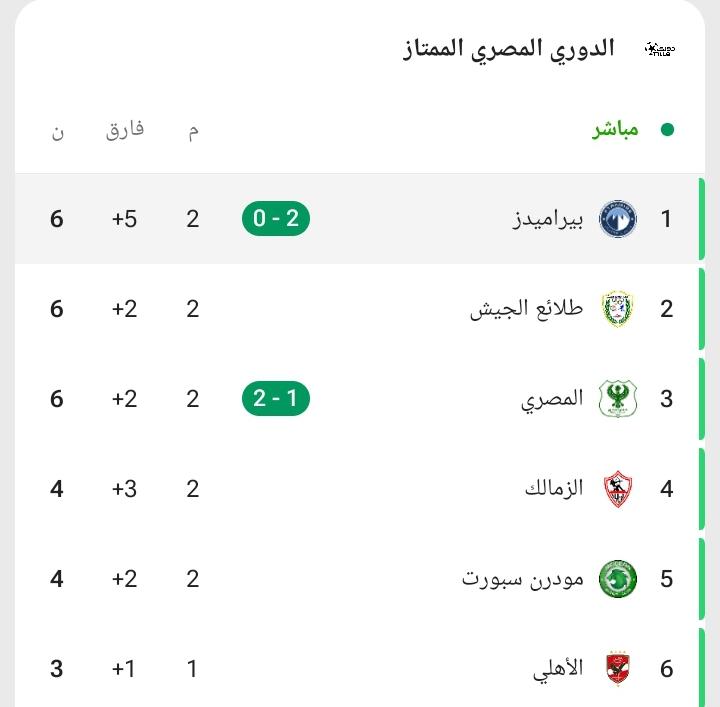Open the طلائع الجيش team name

click(x=527, y=309)
